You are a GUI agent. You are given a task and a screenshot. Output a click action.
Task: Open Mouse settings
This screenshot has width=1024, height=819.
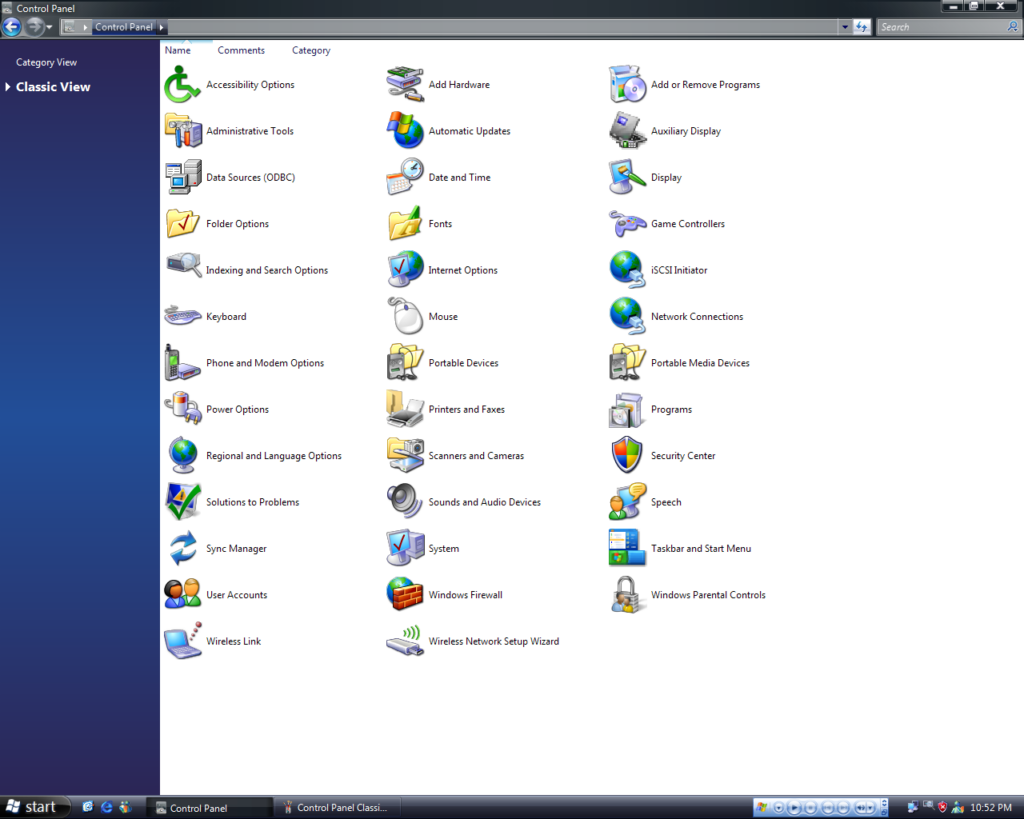422,316
